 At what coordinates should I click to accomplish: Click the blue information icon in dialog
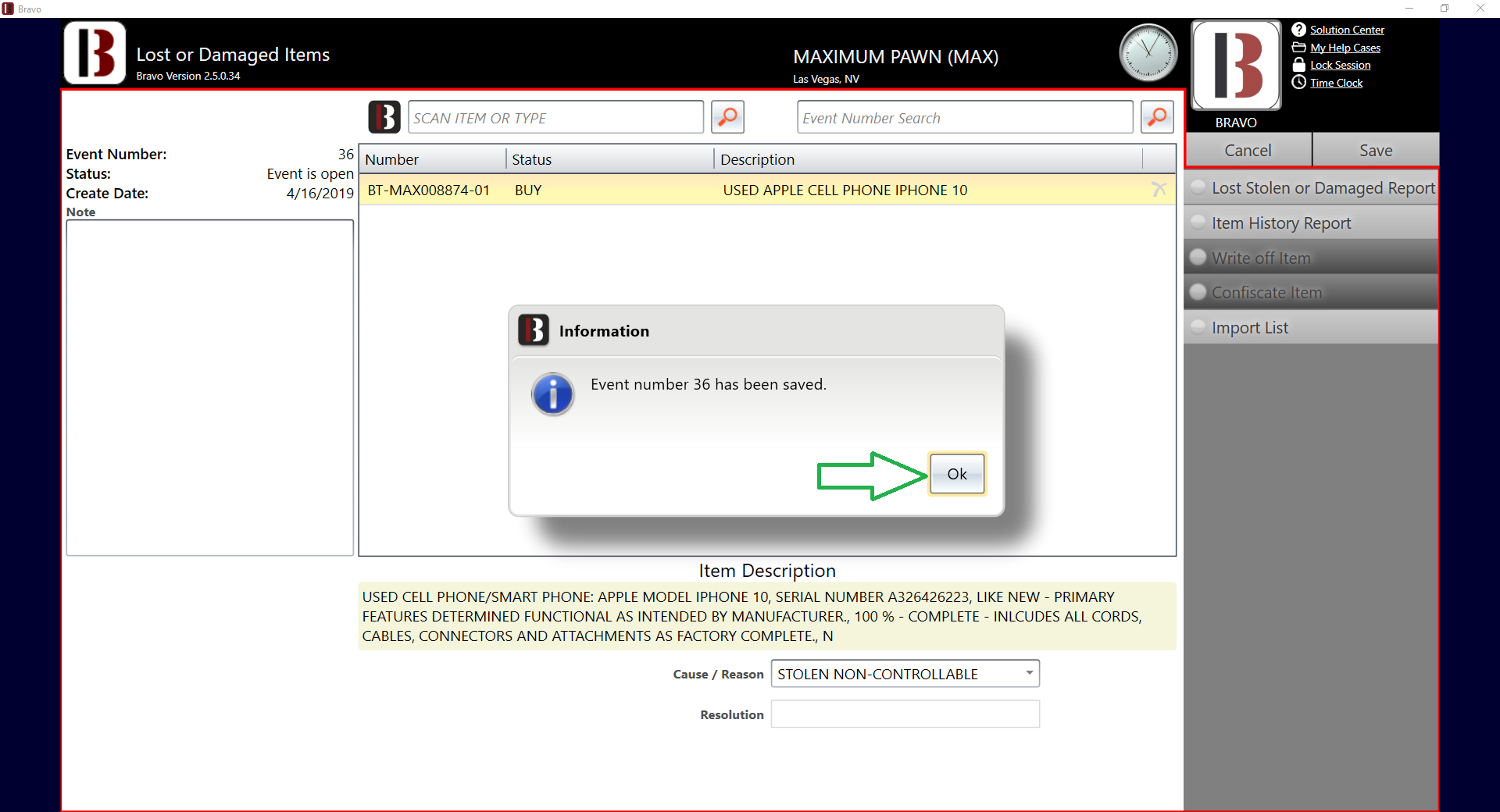(x=552, y=394)
